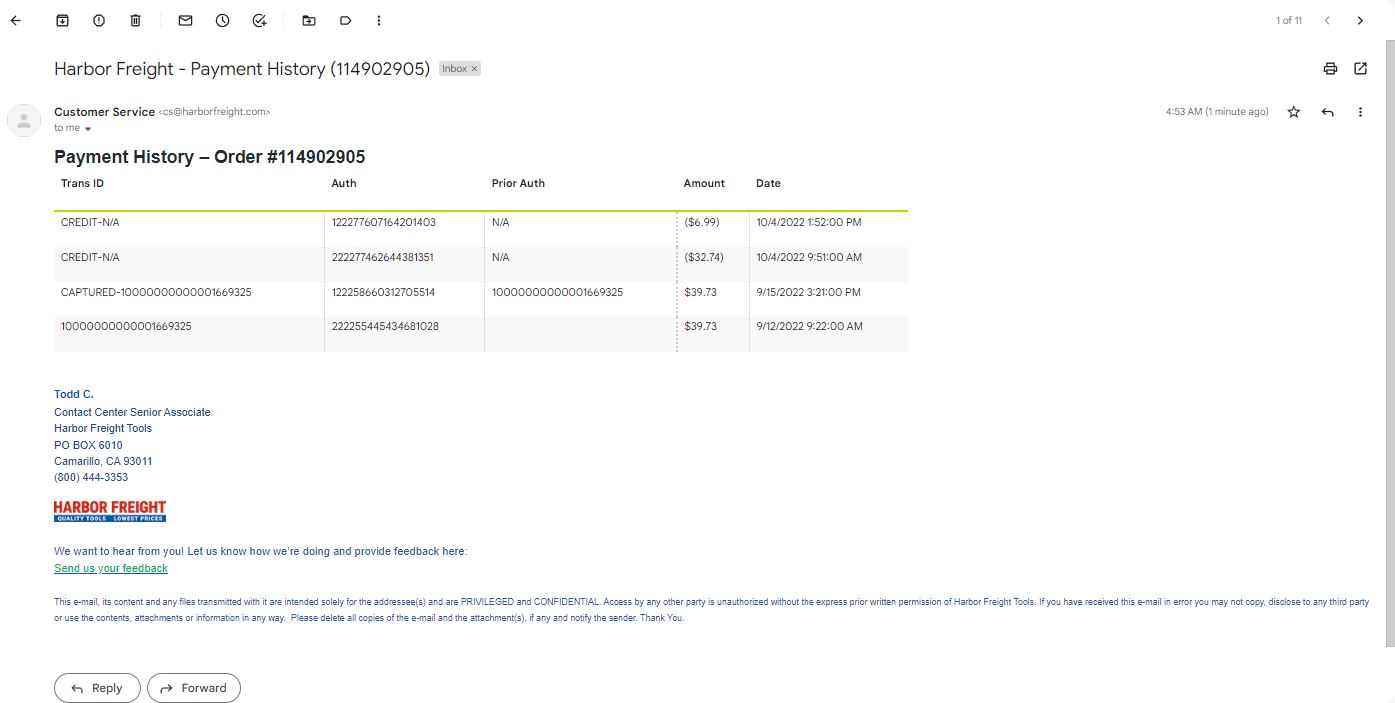
Task: Mark the email as unread
Action: pyautogui.click(x=185, y=20)
